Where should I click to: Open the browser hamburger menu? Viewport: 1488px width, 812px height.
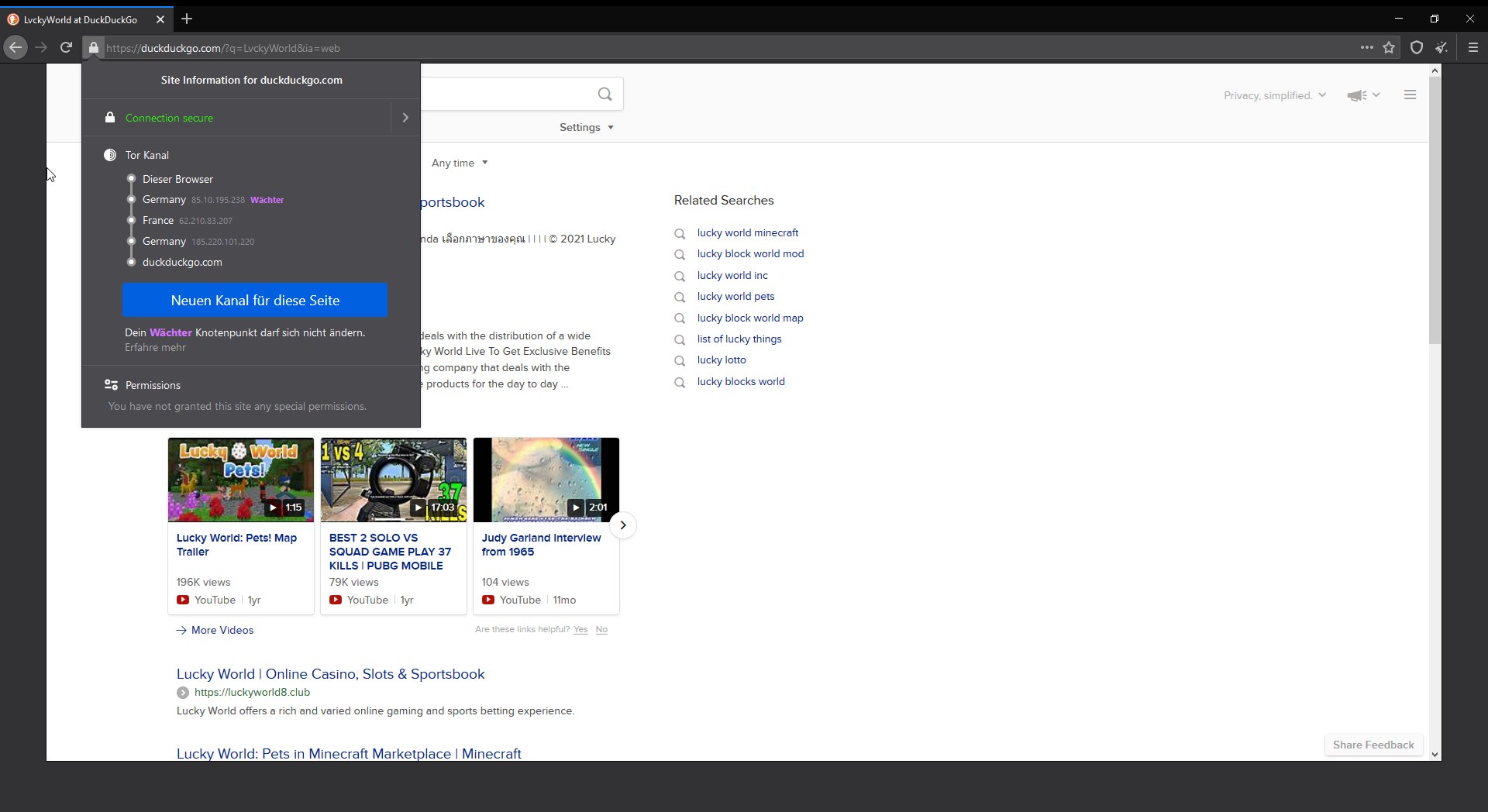click(1473, 48)
